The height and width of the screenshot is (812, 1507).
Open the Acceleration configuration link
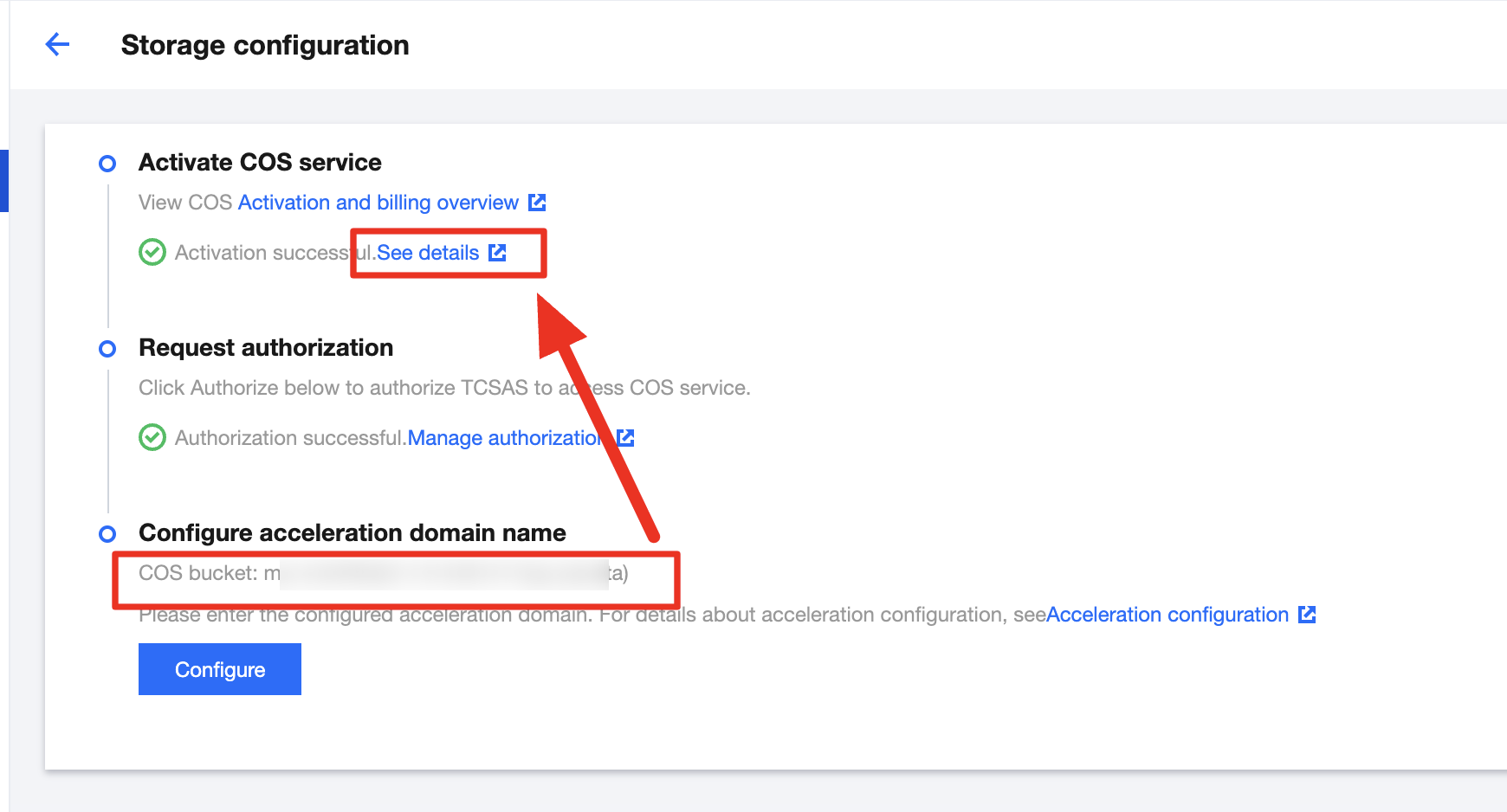(x=1167, y=615)
